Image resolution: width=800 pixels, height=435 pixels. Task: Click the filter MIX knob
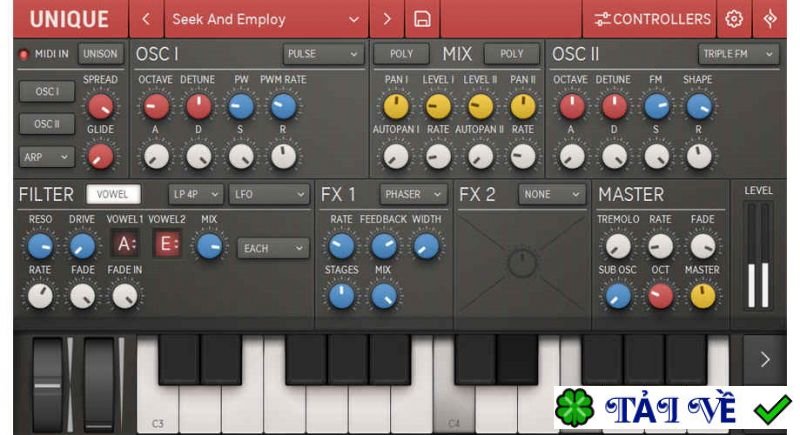tap(209, 246)
